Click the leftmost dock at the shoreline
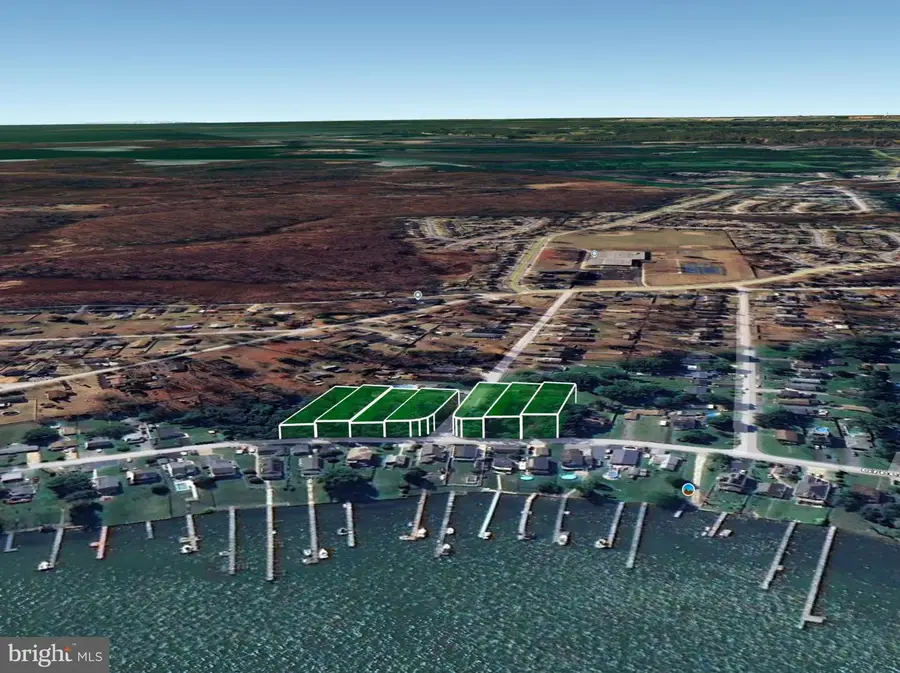Image resolution: width=900 pixels, height=673 pixels. 10,541
